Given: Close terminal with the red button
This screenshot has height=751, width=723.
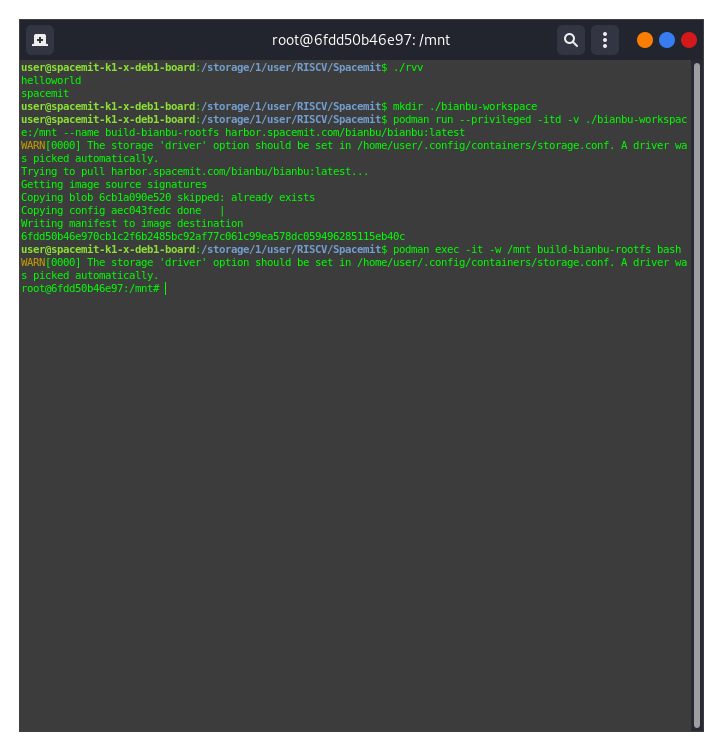Looking at the screenshot, I should (689, 40).
